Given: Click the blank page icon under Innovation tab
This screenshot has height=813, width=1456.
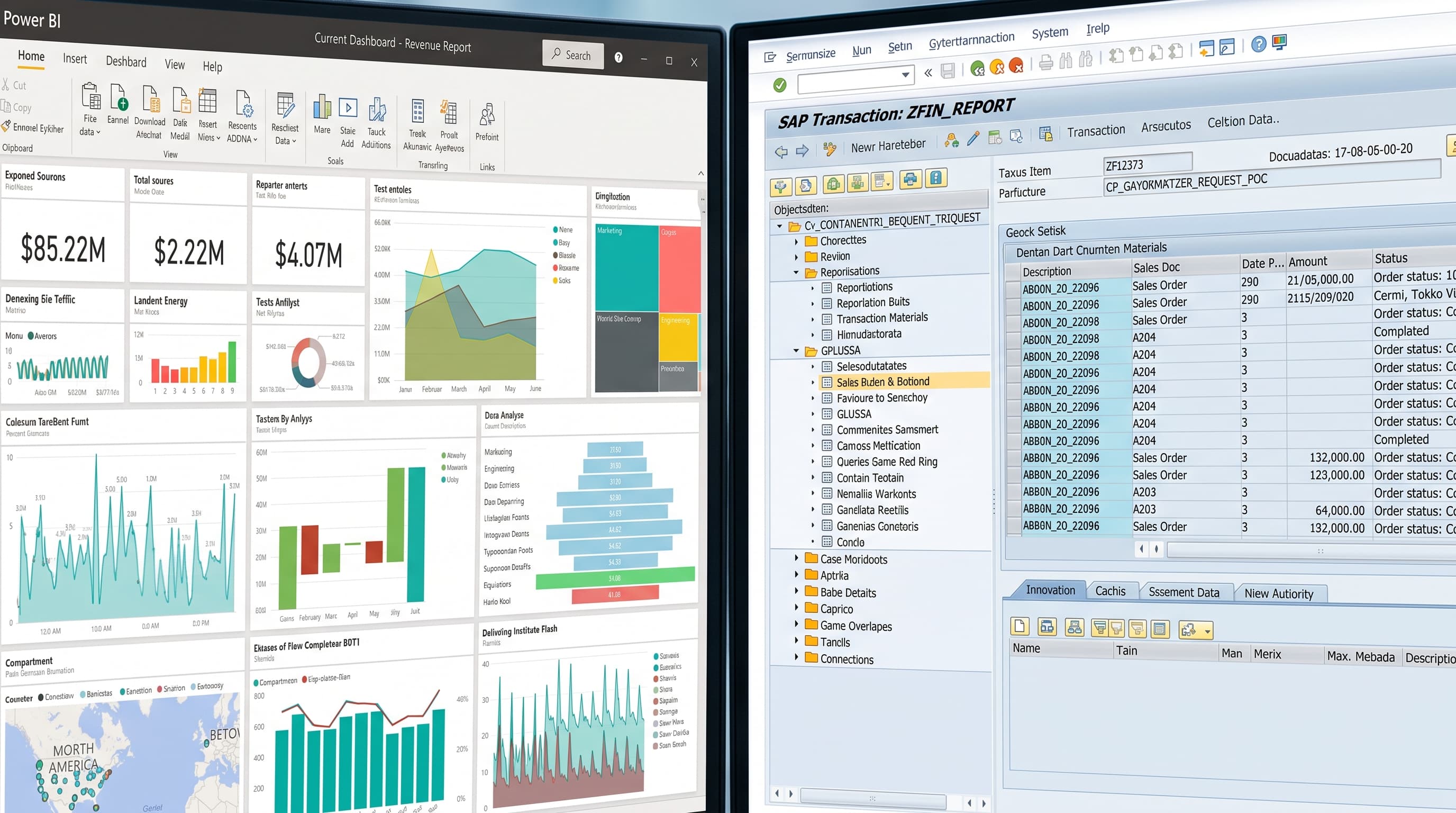Looking at the screenshot, I should click(1019, 627).
